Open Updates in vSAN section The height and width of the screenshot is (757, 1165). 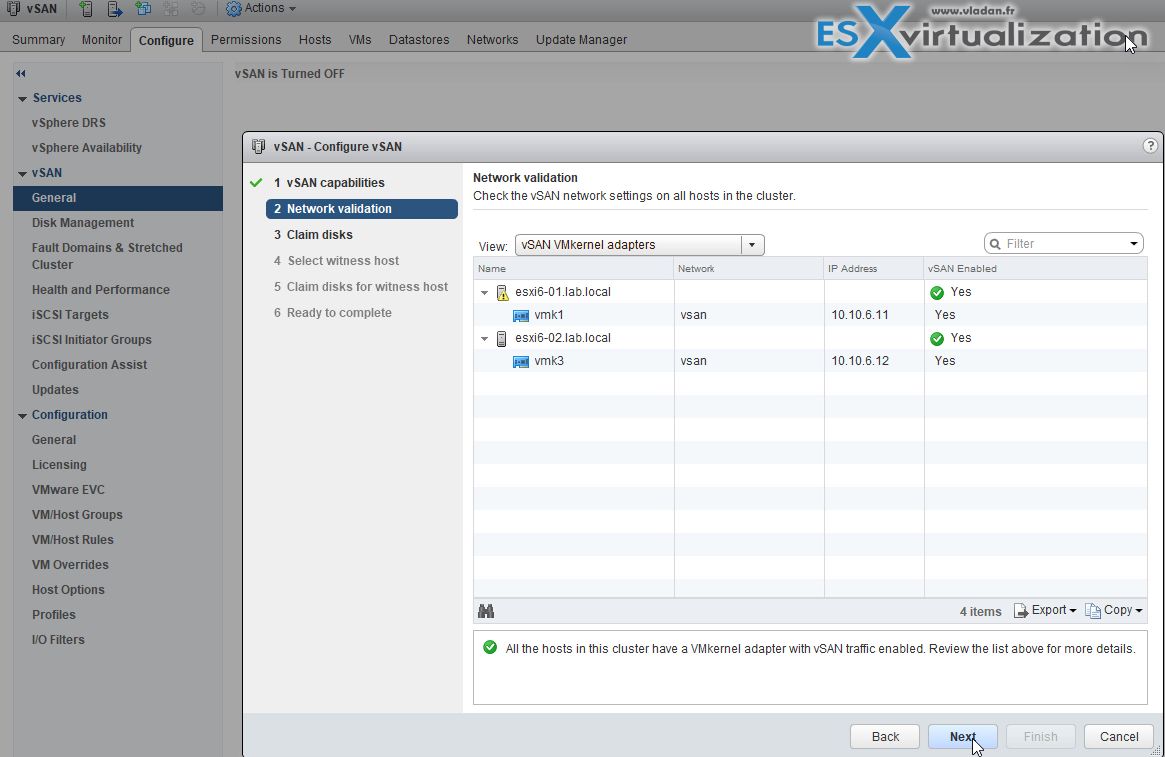click(x=55, y=390)
